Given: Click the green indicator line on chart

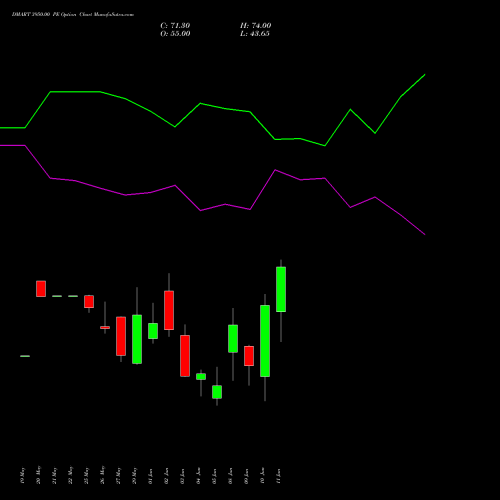Looking at the screenshot, I should point(213,106).
